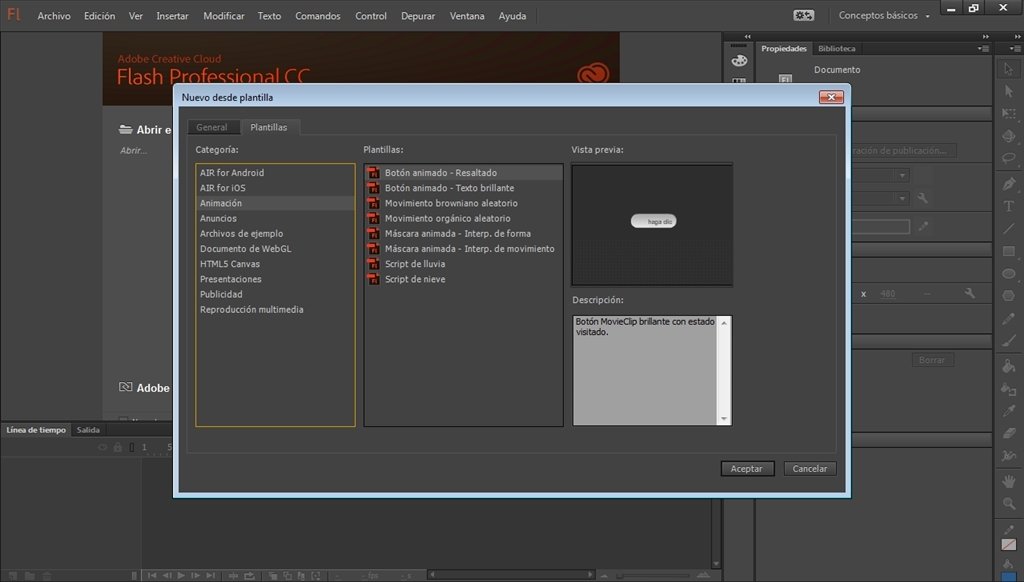The width and height of the screenshot is (1024, 582).
Task: Select the Text tool
Action: pyautogui.click(x=1009, y=206)
